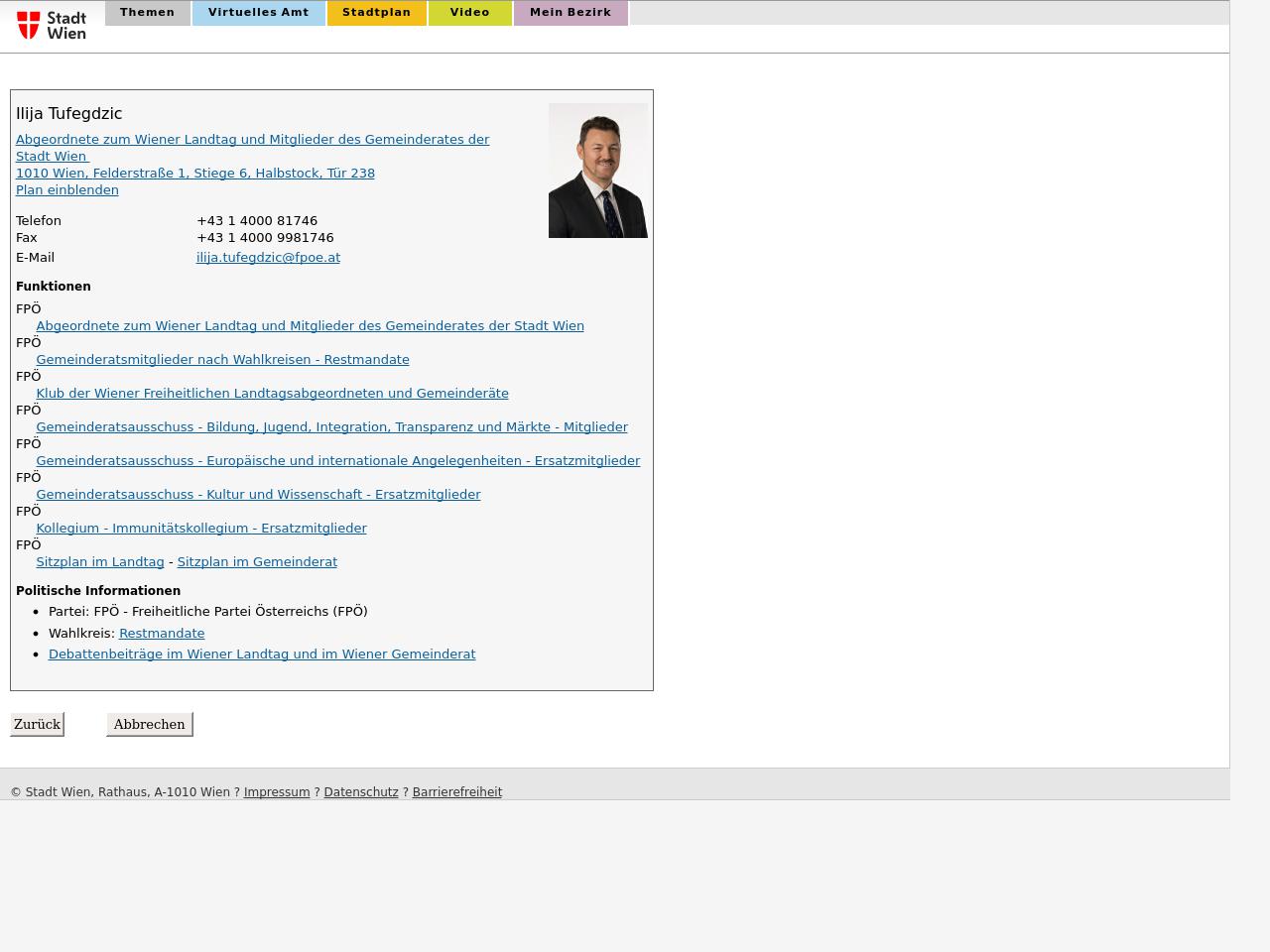The height and width of the screenshot is (952, 1270).
Task: Switch to Virtuelles Amt tab
Action: coord(258,13)
